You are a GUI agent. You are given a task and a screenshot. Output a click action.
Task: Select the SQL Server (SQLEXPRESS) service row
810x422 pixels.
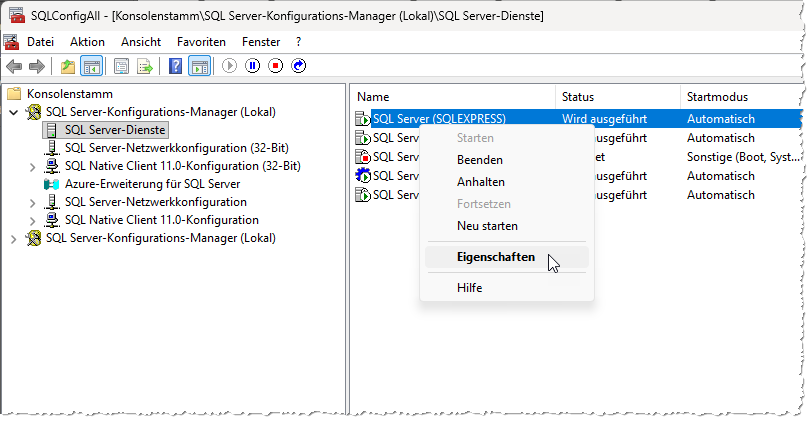click(x=578, y=119)
